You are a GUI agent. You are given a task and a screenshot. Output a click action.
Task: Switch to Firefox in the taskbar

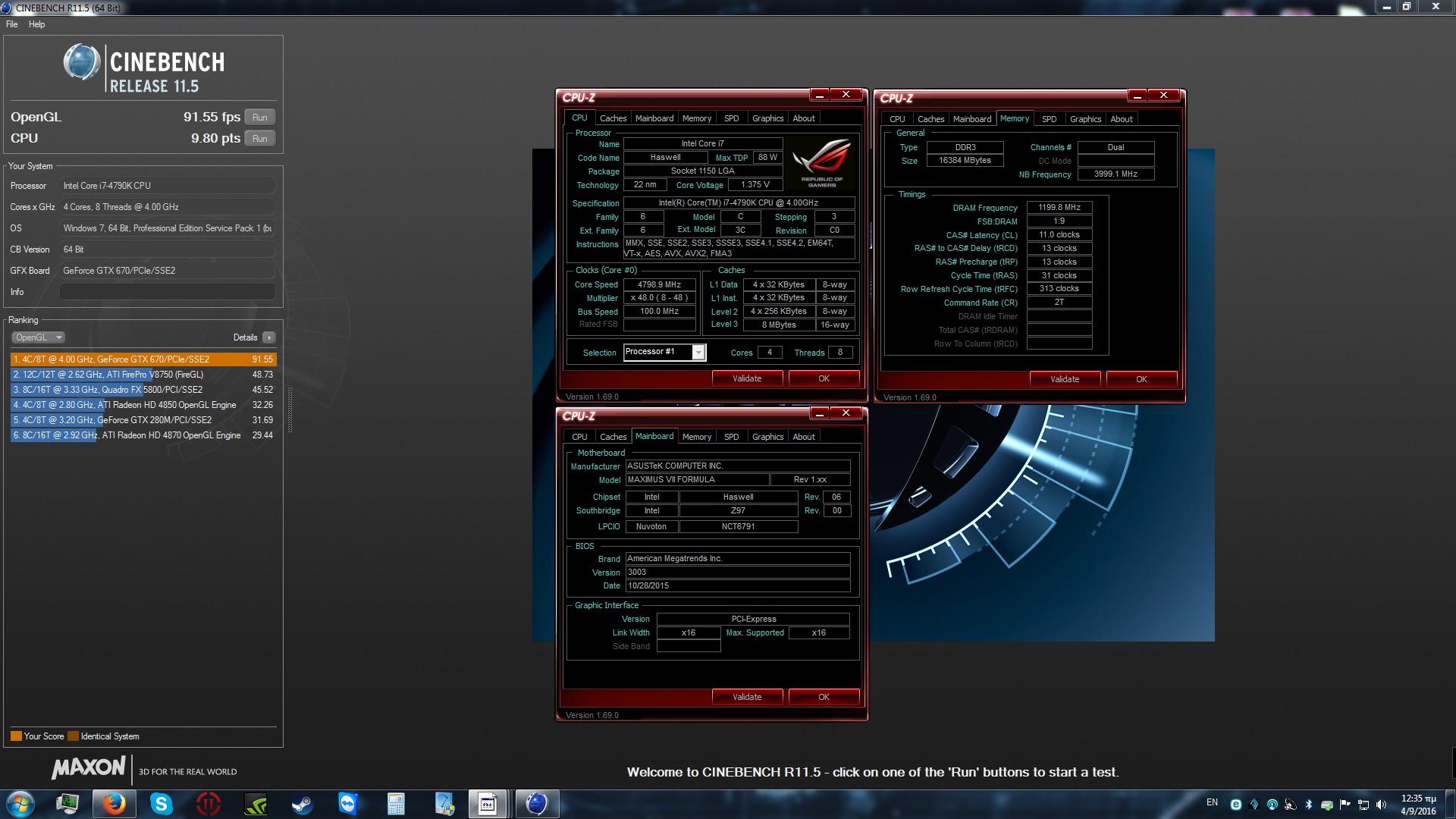pyautogui.click(x=115, y=804)
